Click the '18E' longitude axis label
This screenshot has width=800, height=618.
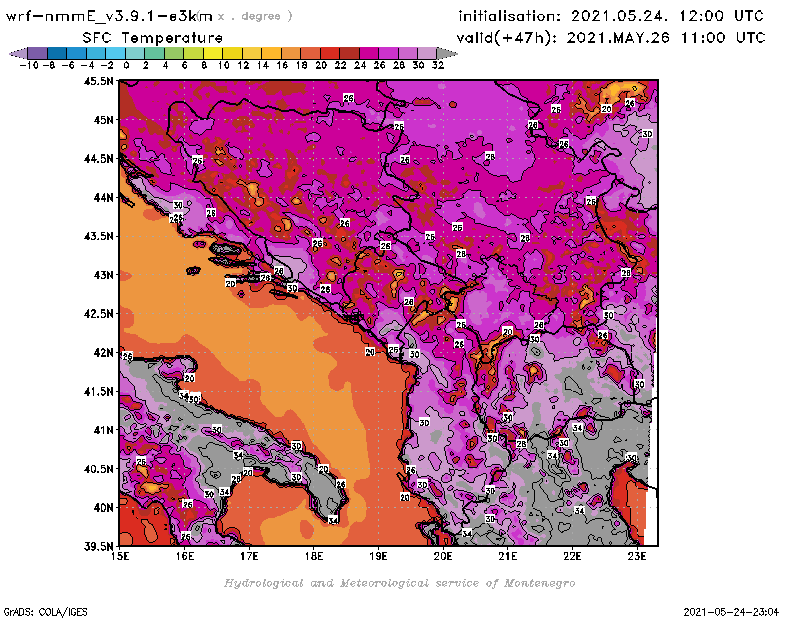point(314,556)
